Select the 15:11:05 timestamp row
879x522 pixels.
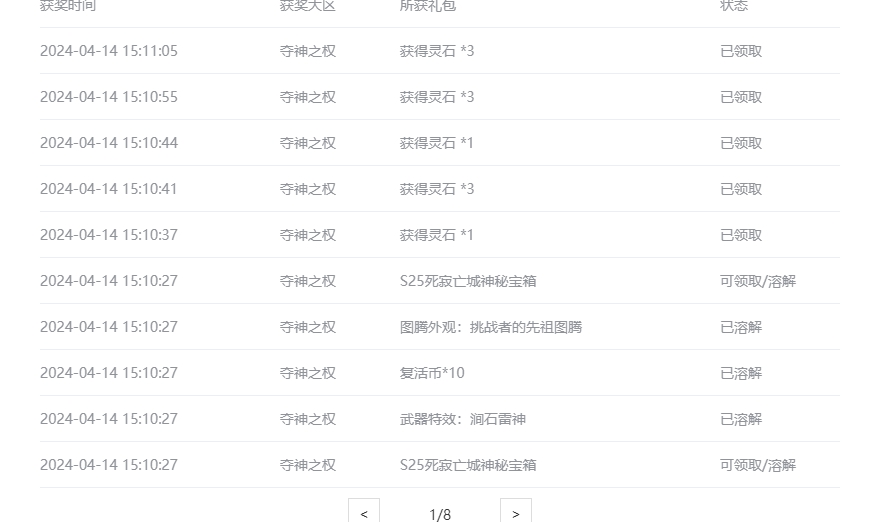pos(440,51)
